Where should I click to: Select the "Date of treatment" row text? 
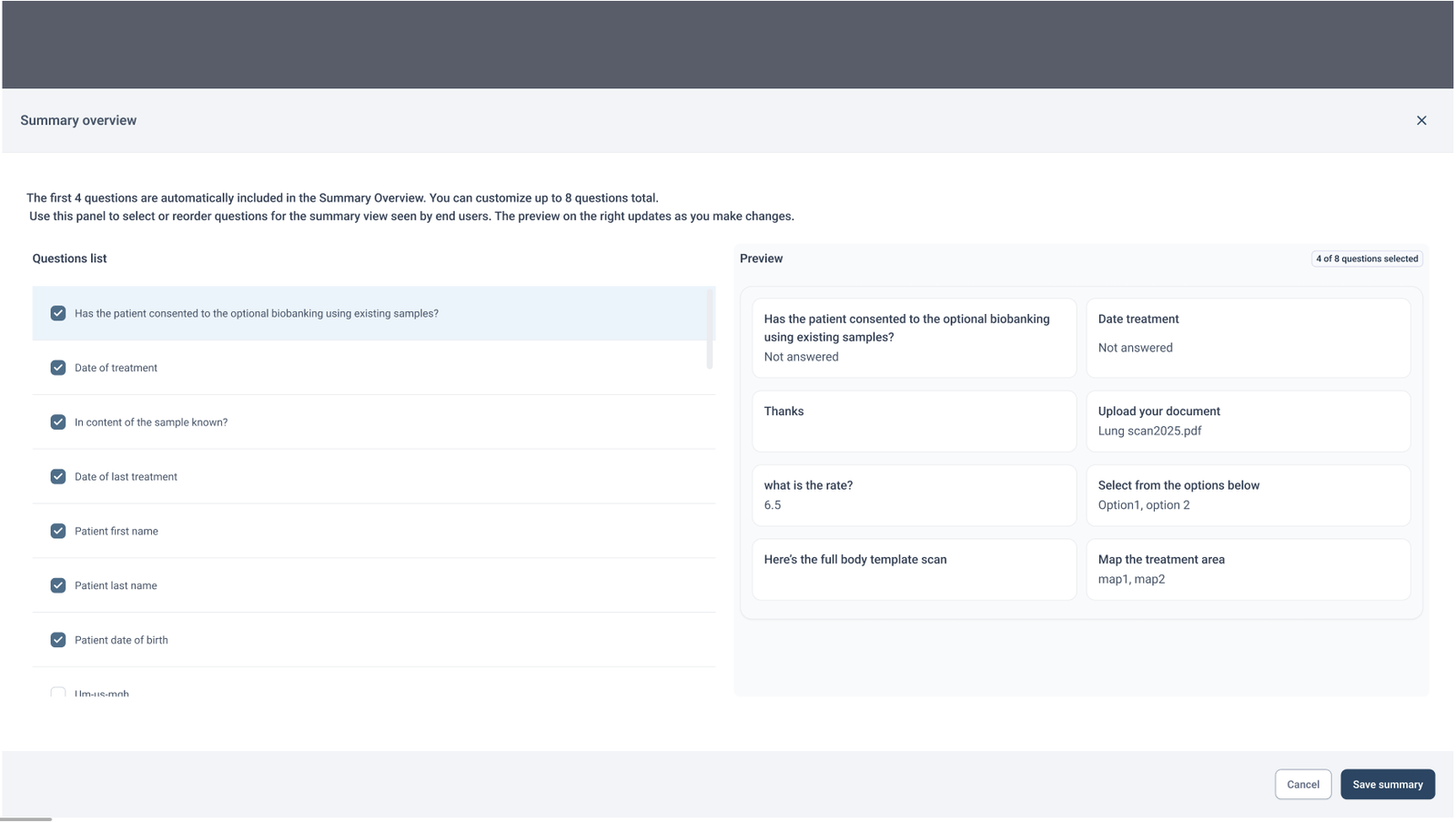point(116,368)
